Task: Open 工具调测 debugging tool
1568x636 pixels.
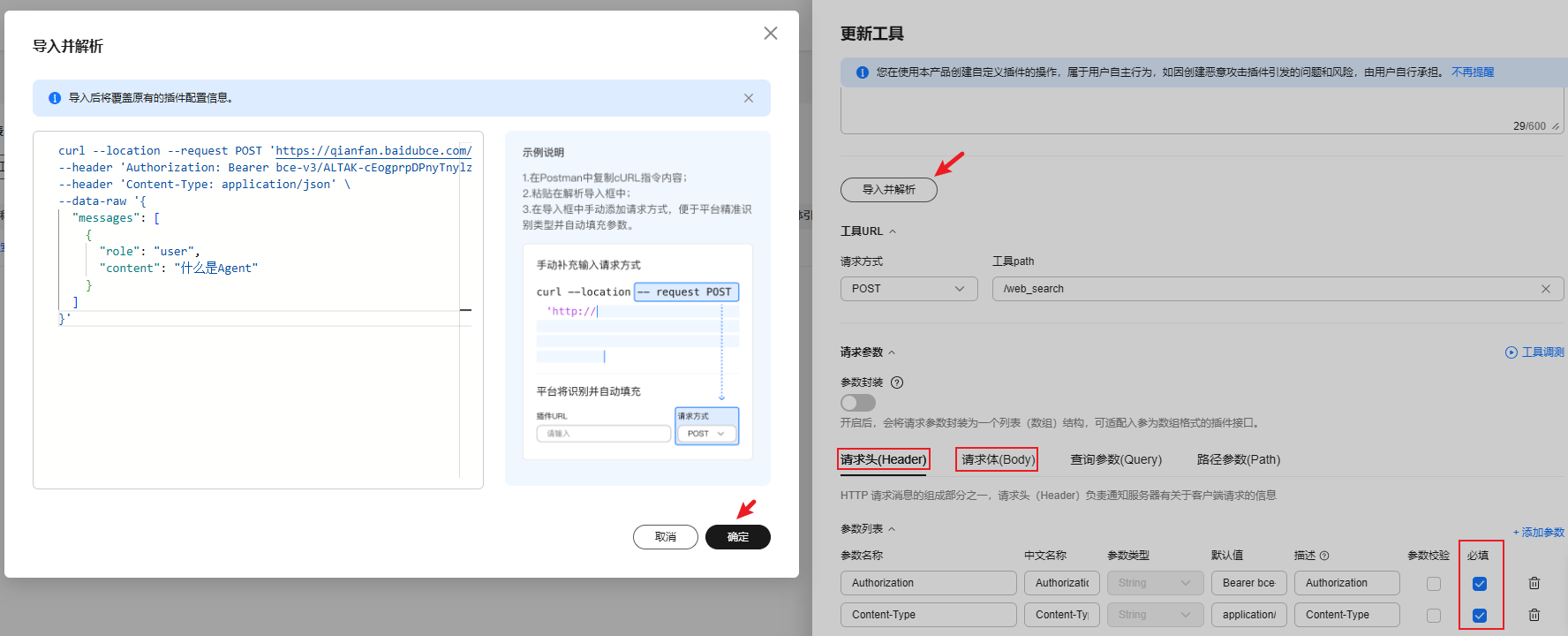Action: click(x=1534, y=352)
